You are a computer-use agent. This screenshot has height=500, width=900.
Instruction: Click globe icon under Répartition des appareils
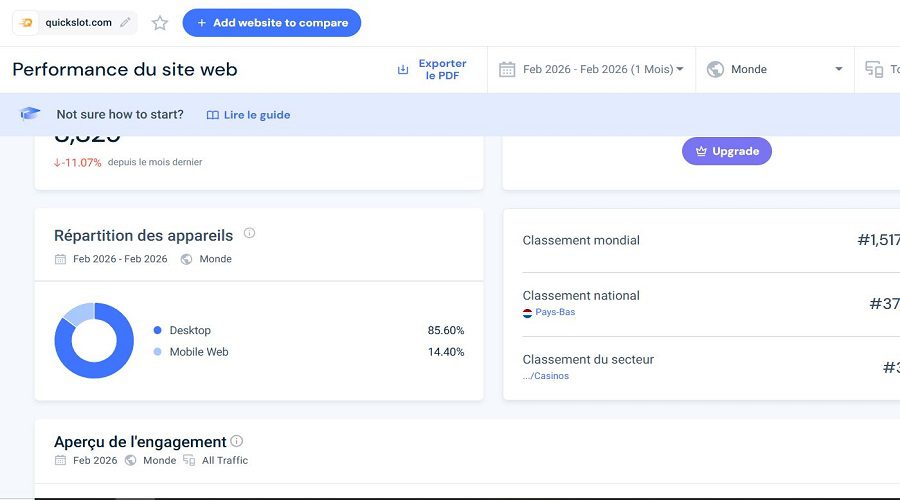pos(186,259)
